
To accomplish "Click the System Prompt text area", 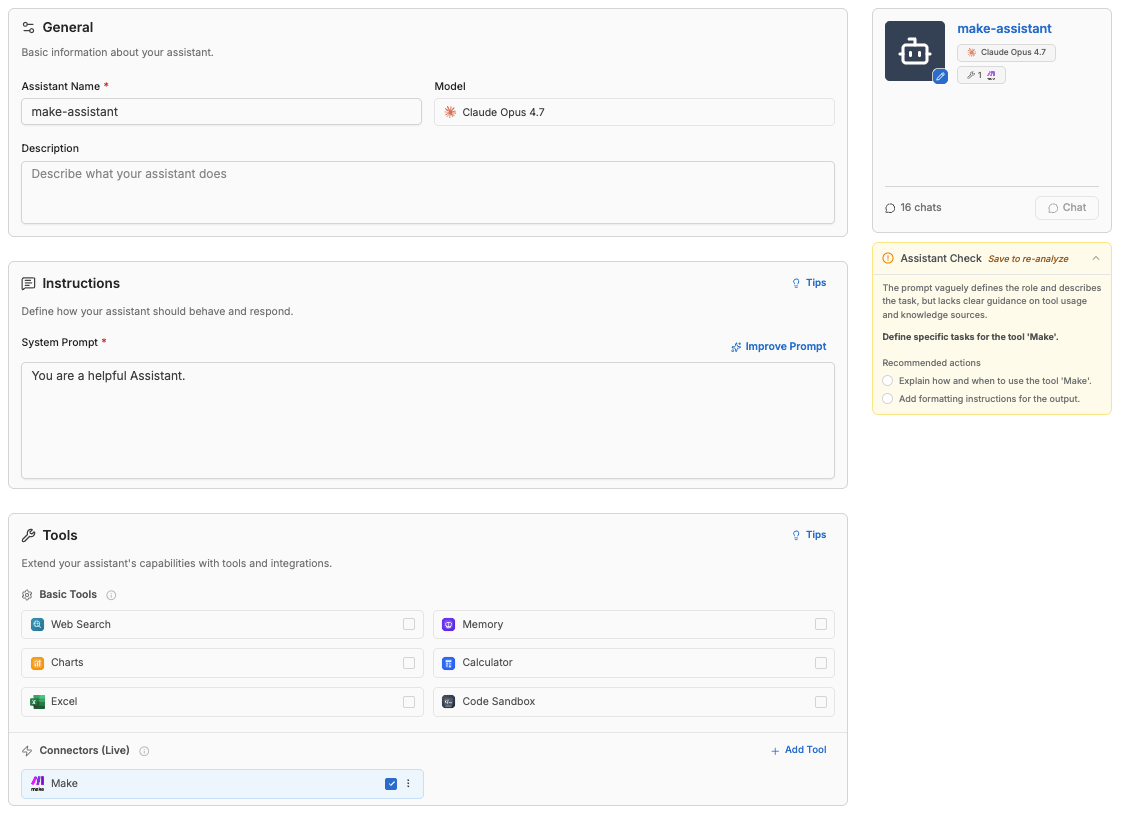I will pos(428,421).
